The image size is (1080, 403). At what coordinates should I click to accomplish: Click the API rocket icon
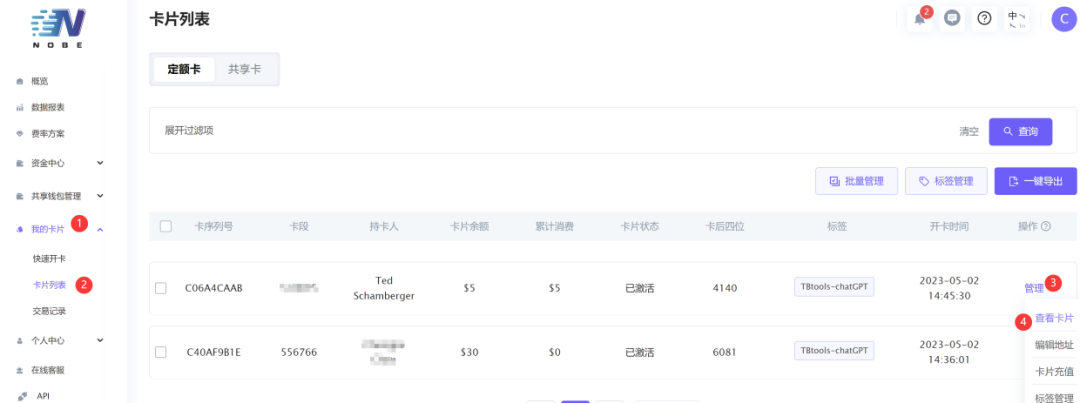click(20, 396)
